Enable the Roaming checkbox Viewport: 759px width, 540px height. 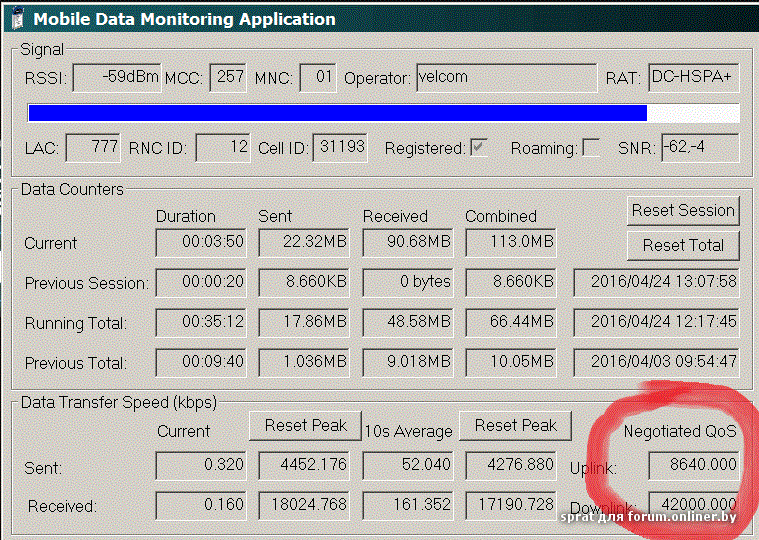591,148
